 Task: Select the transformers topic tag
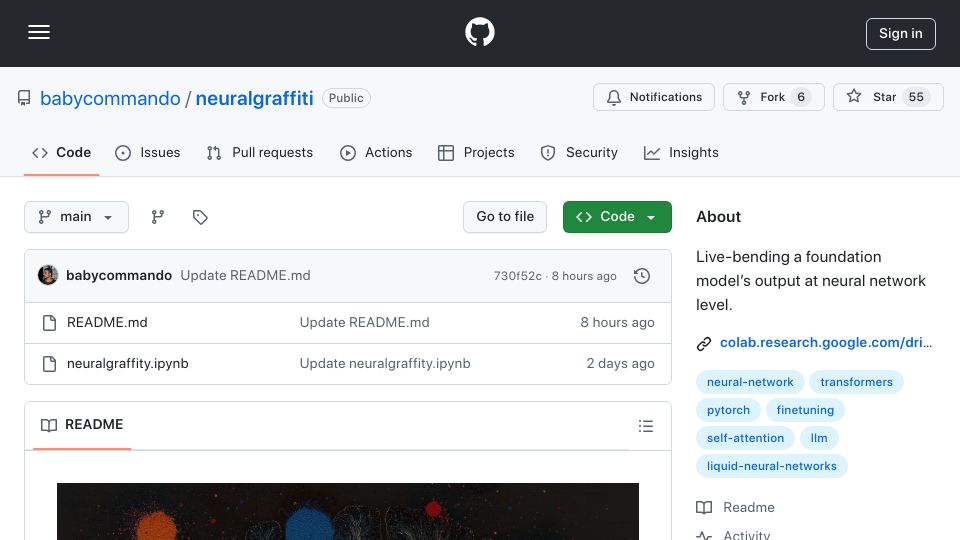pos(856,382)
